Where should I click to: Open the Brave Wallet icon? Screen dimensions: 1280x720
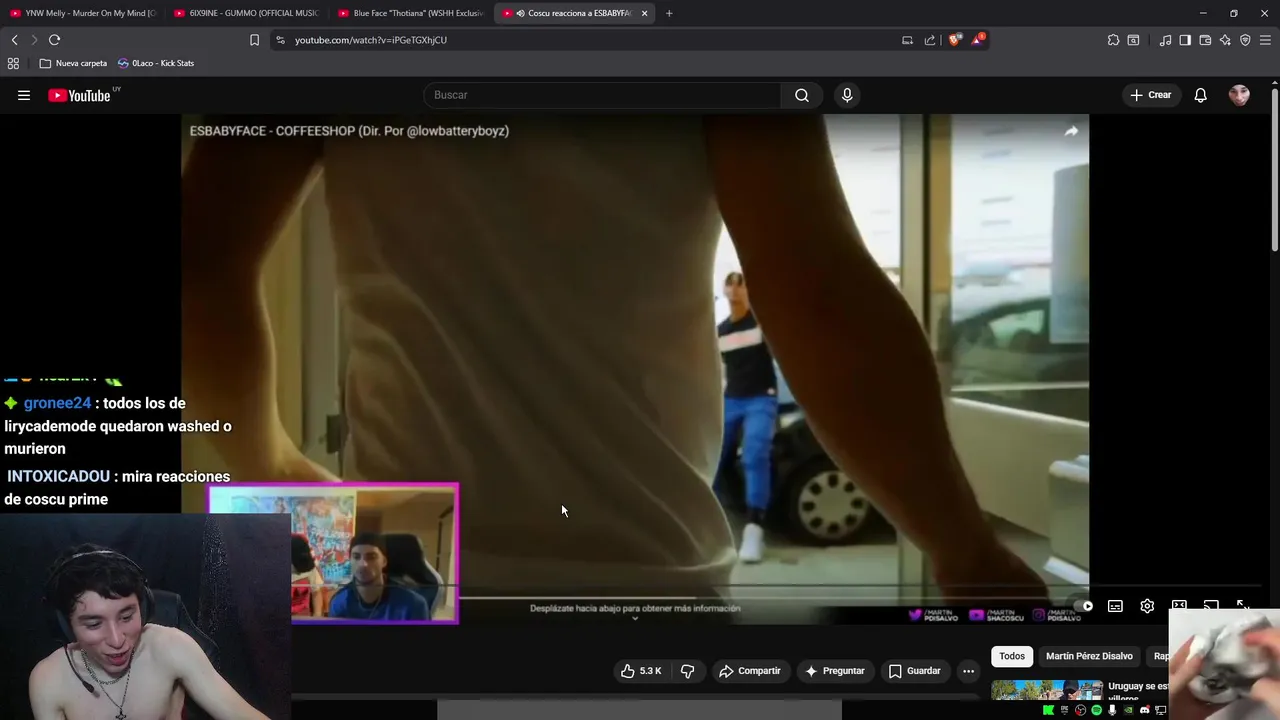click(1205, 40)
